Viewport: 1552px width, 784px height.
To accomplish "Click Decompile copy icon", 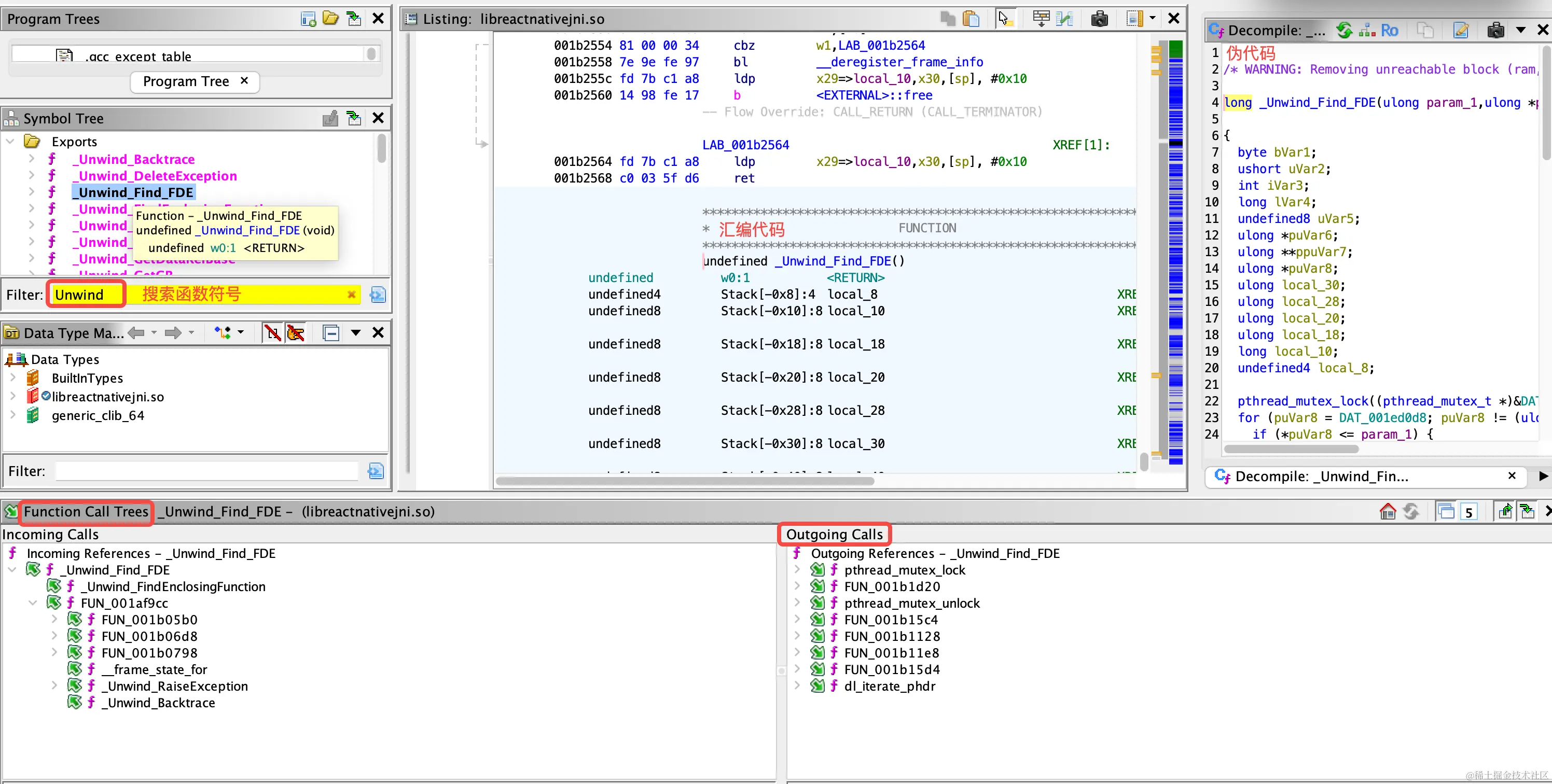I will point(1424,30).
